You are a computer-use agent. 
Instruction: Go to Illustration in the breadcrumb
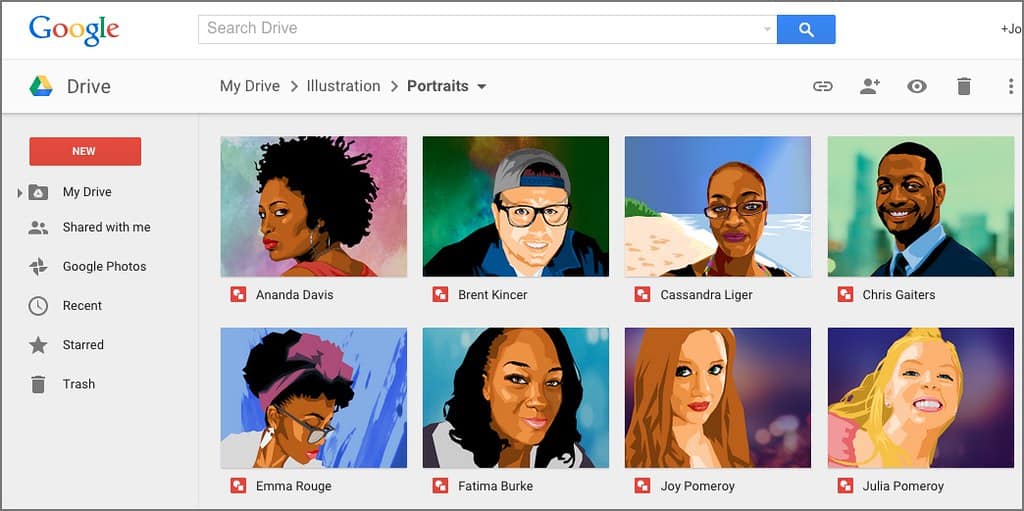pos(343,86)
